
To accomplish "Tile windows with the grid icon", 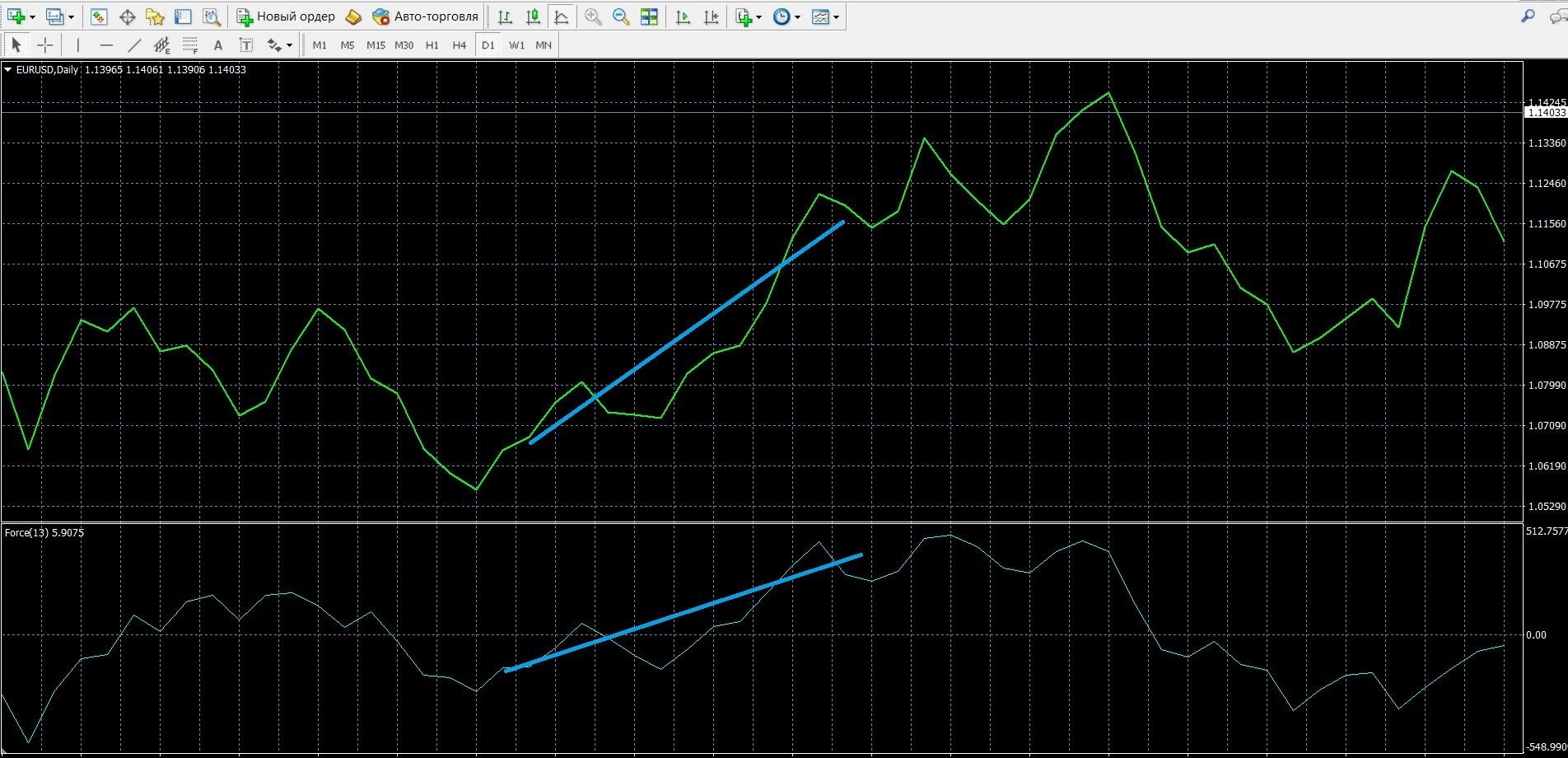I will click(649, 16).
